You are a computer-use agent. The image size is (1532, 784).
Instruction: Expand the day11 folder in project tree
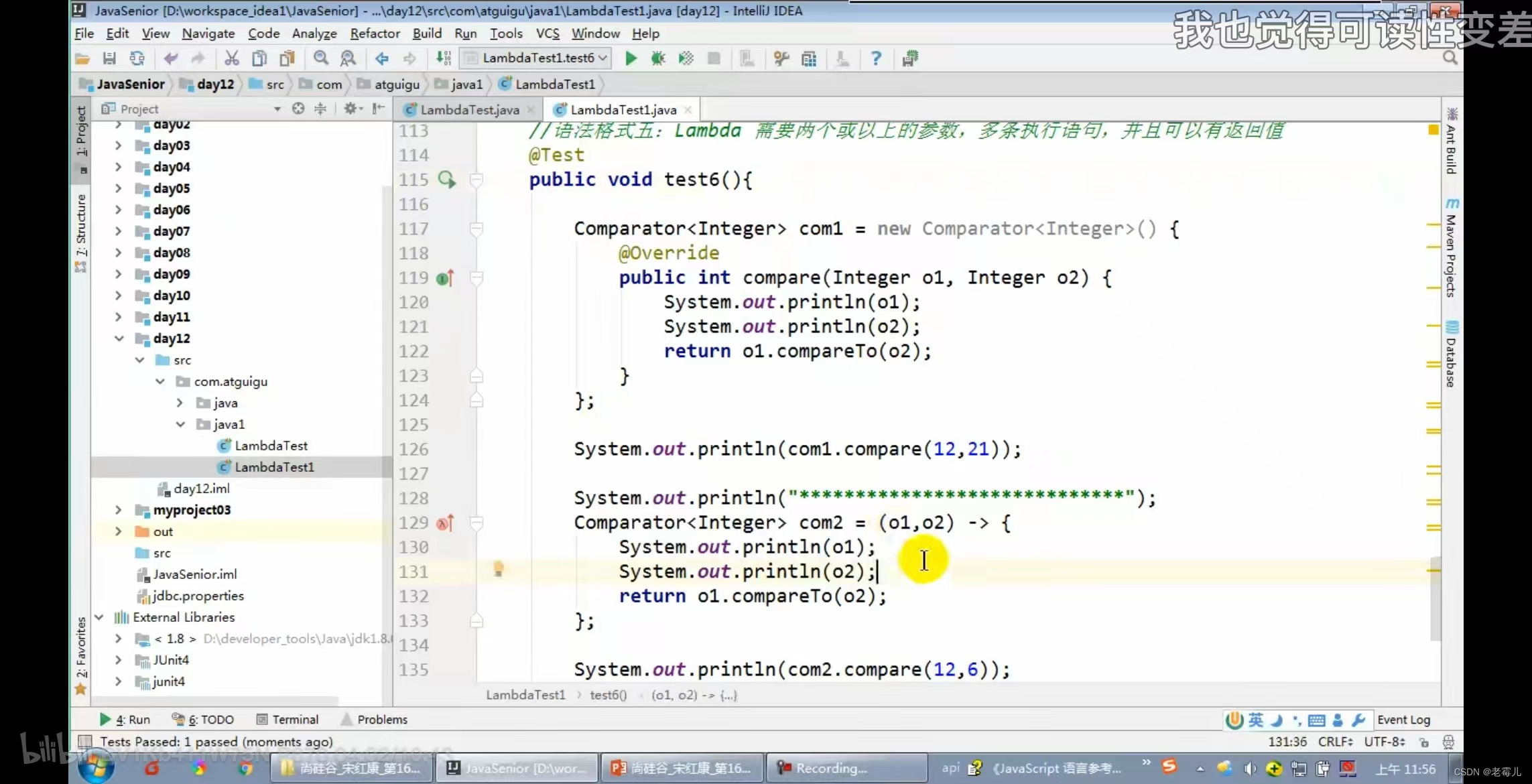(x=118, y=317)
